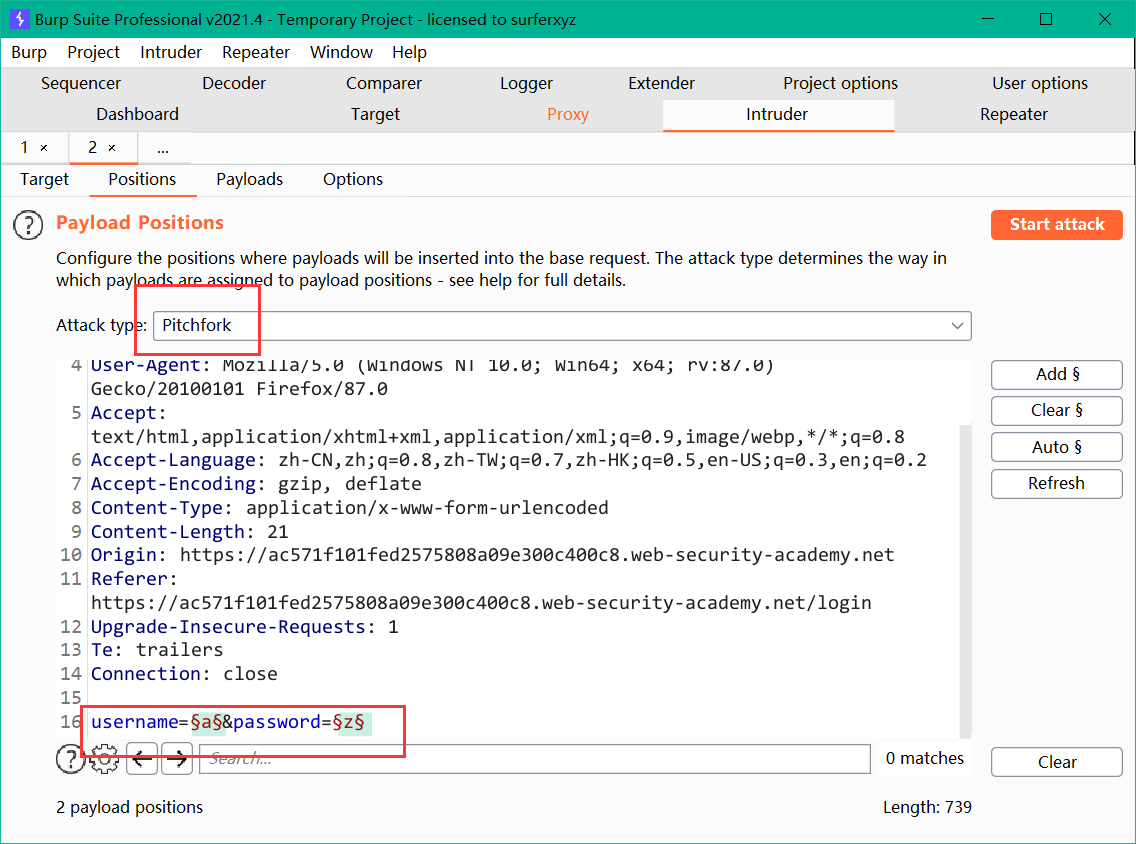Image resolution: width=1136 pixels, height=844 pixels.
Task: Click the Clear search button
Action: (x=1057, y=762)
